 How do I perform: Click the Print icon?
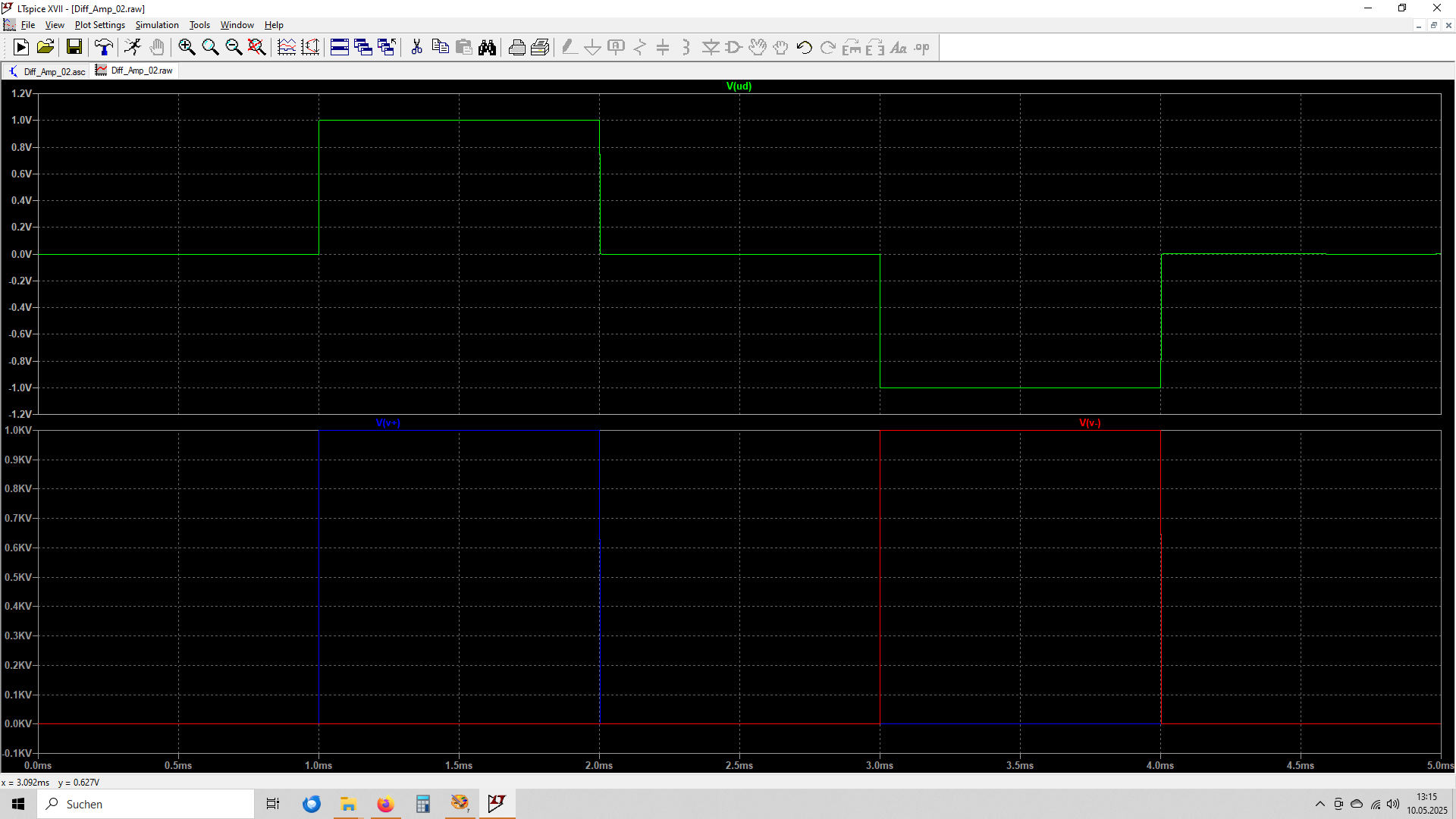click(517, 47)
